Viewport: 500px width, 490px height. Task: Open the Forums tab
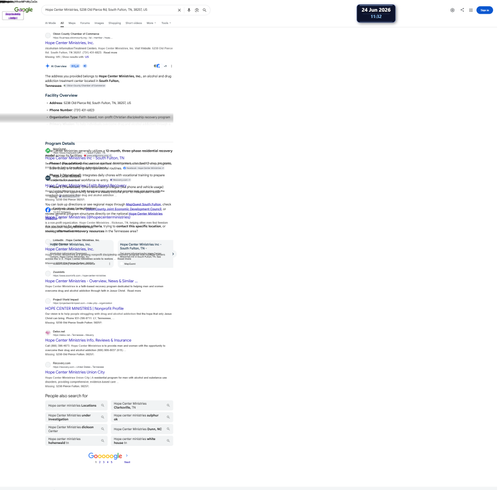85,23
